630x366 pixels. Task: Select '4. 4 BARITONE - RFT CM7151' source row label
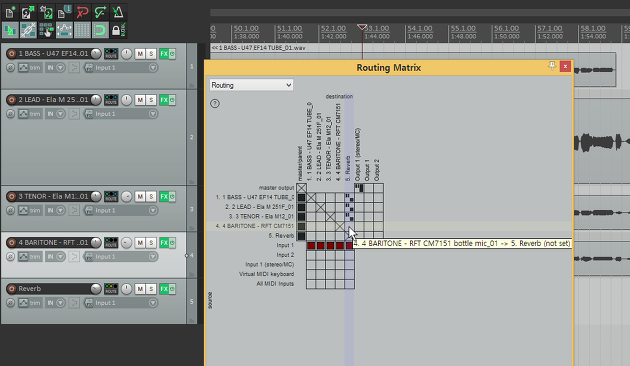tap(255, 226)
